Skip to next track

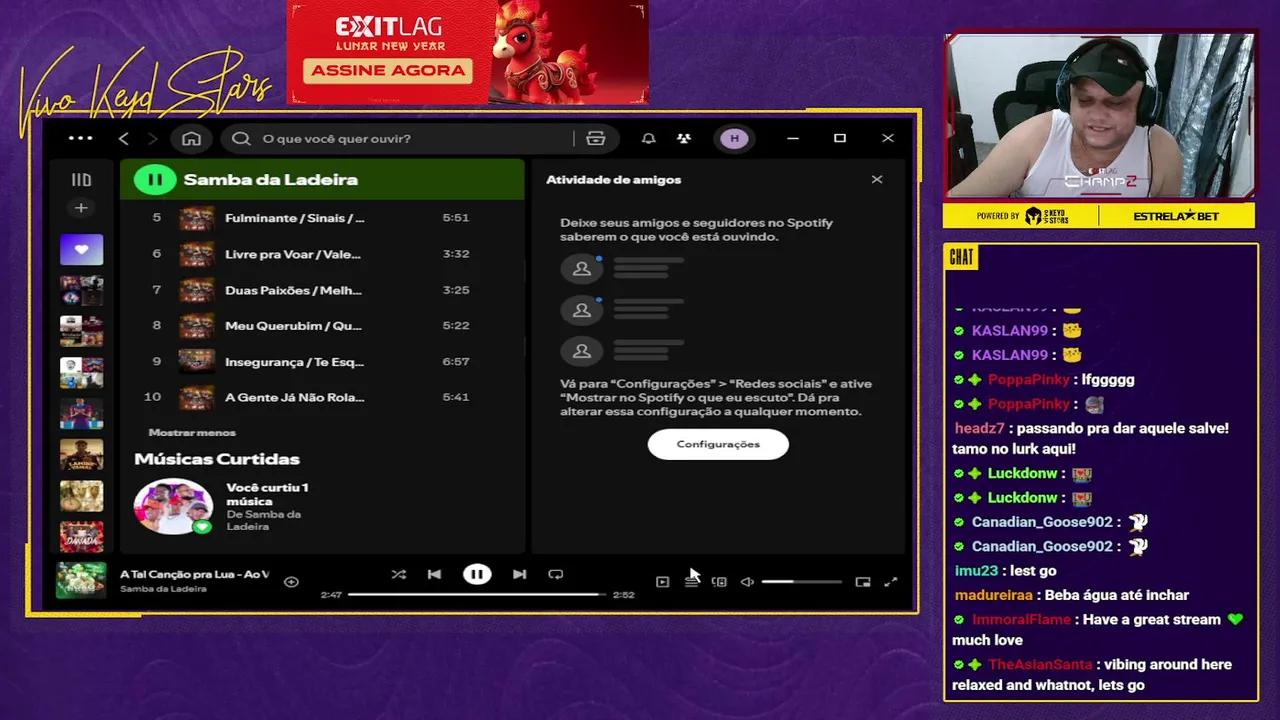tap(519, 574)
